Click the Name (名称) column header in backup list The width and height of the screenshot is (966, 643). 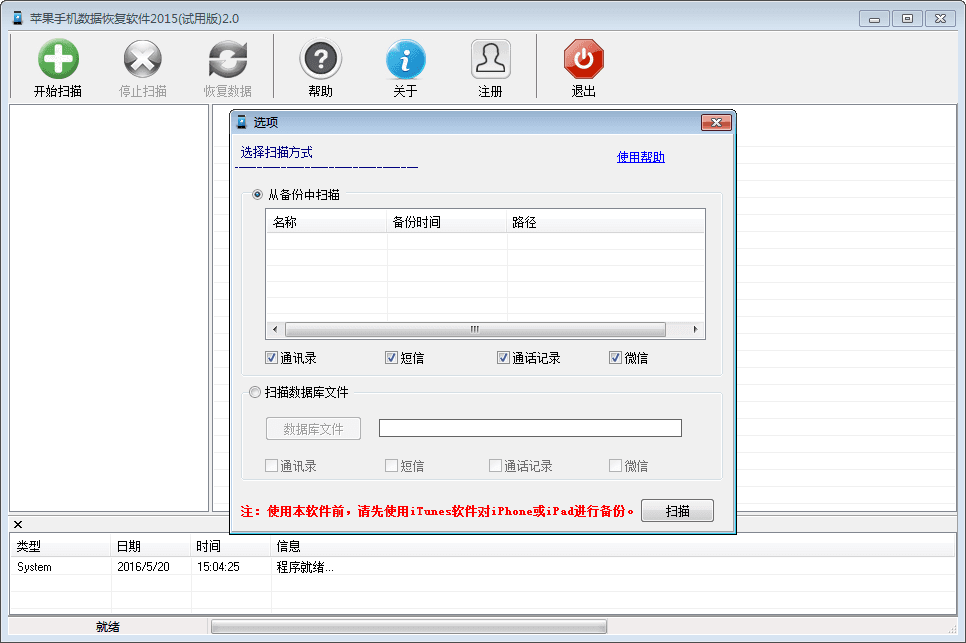pos(325,222)
